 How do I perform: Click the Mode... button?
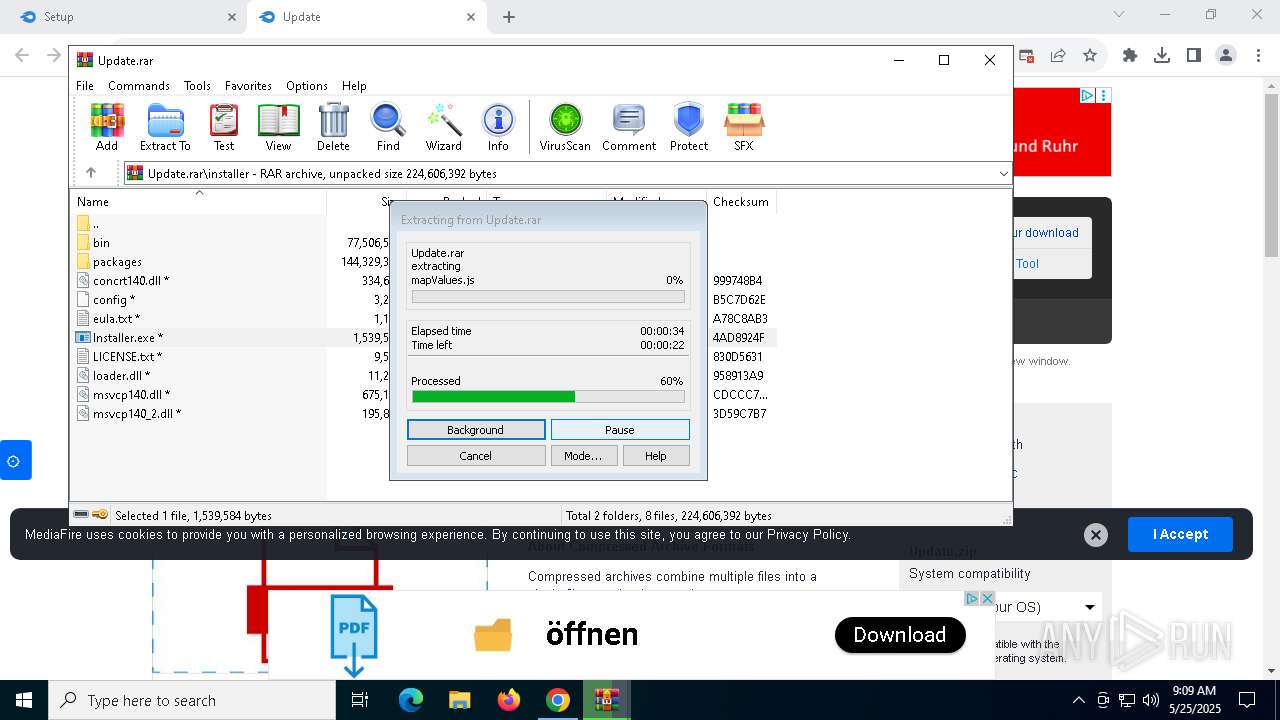point(583,456)
